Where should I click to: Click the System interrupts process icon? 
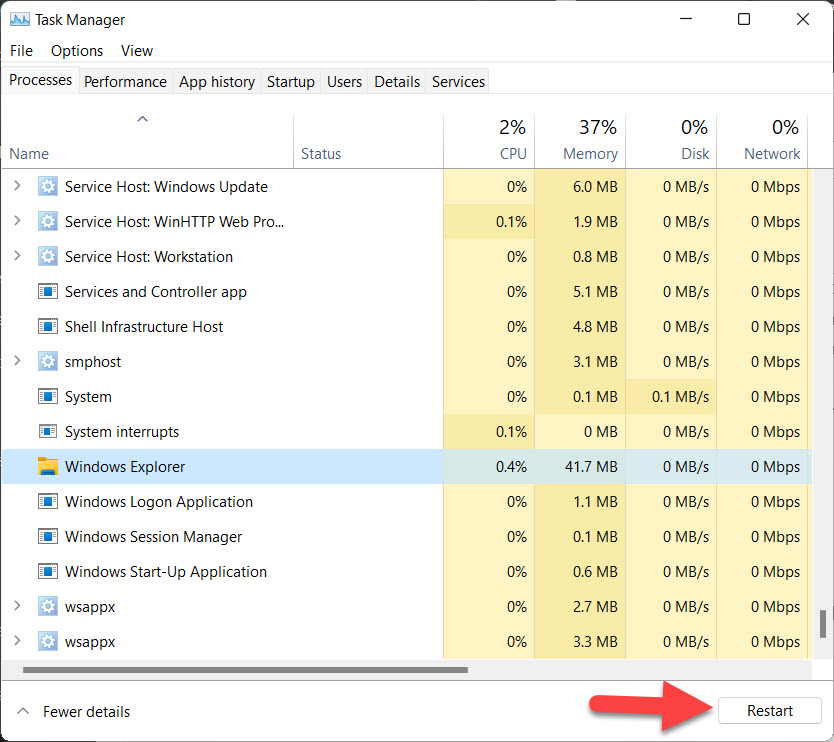point(48,432)
